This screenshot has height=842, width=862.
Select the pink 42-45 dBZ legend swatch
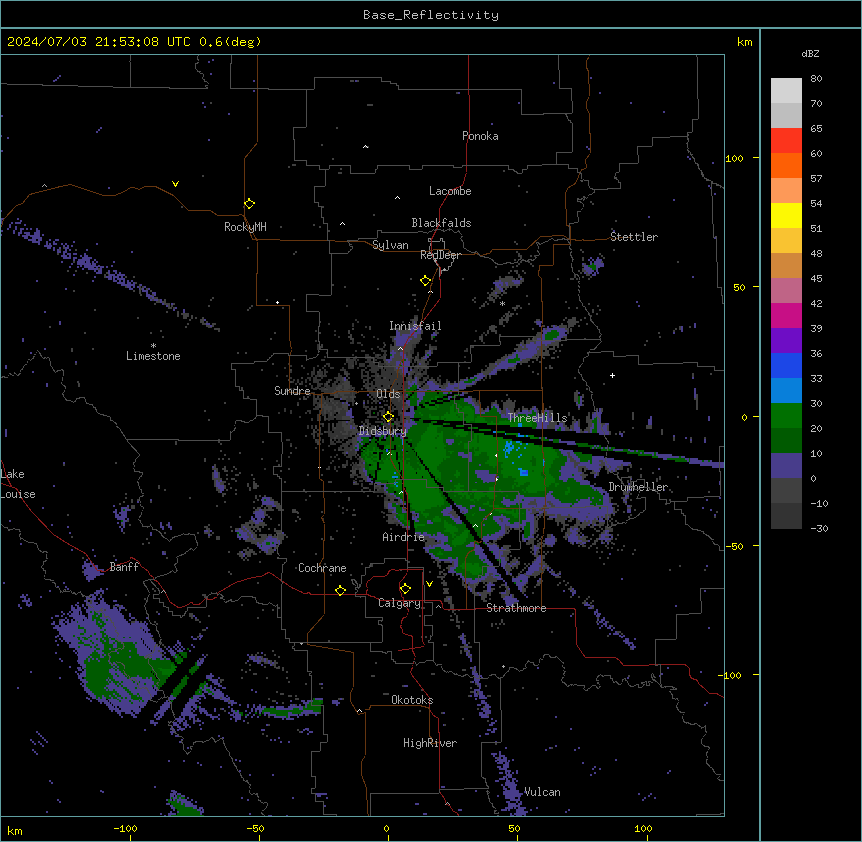(786, 290)
